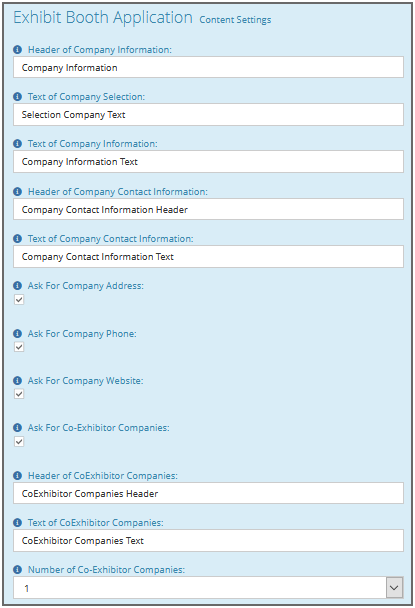415x608 pixels.
Task: Disable the Ask For Company Website checkbox
Action: 19,394
